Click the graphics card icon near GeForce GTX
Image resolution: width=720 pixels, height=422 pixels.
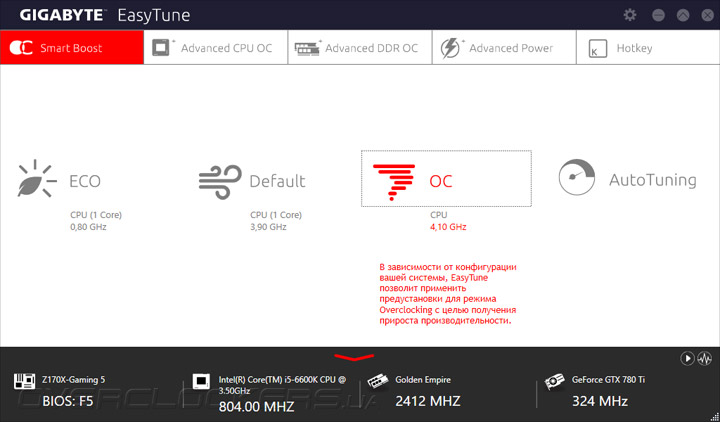554,381
